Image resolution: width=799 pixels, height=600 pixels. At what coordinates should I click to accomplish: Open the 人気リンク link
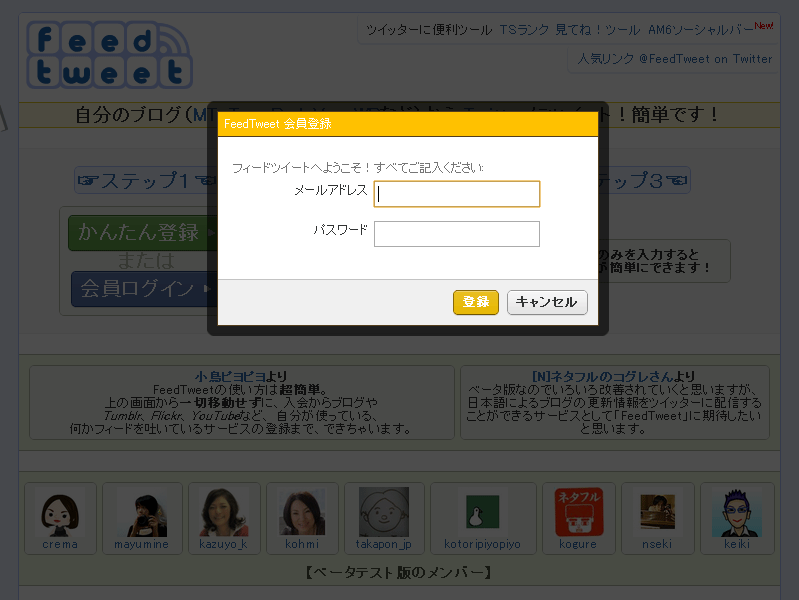605,59
